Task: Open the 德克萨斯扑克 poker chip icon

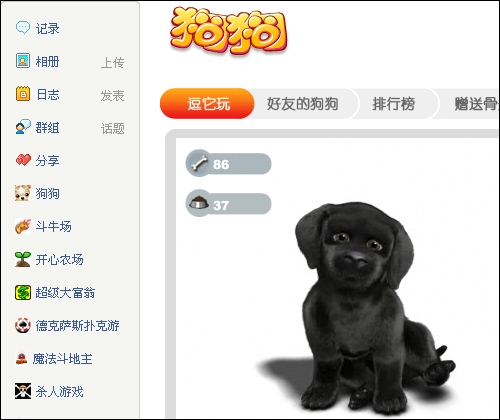Action: click(x=23, y=325)
